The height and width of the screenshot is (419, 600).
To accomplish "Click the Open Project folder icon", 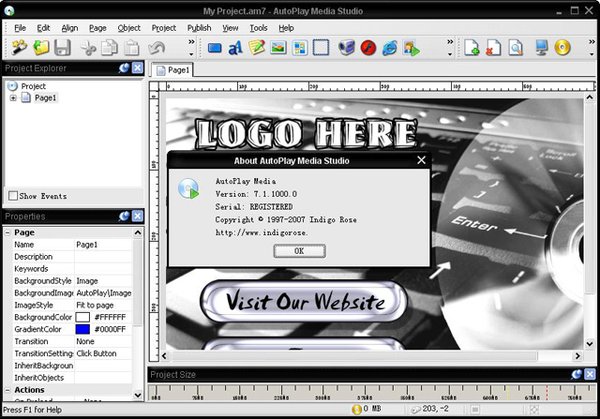I will coord(41,47).
